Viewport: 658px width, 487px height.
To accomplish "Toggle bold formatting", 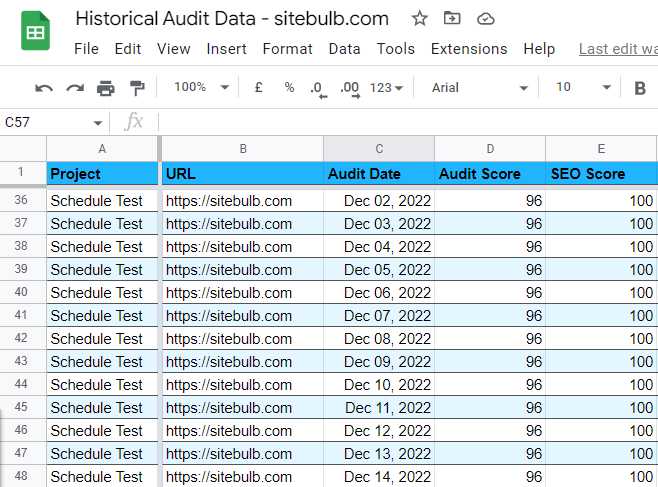I will click(640, 88).
